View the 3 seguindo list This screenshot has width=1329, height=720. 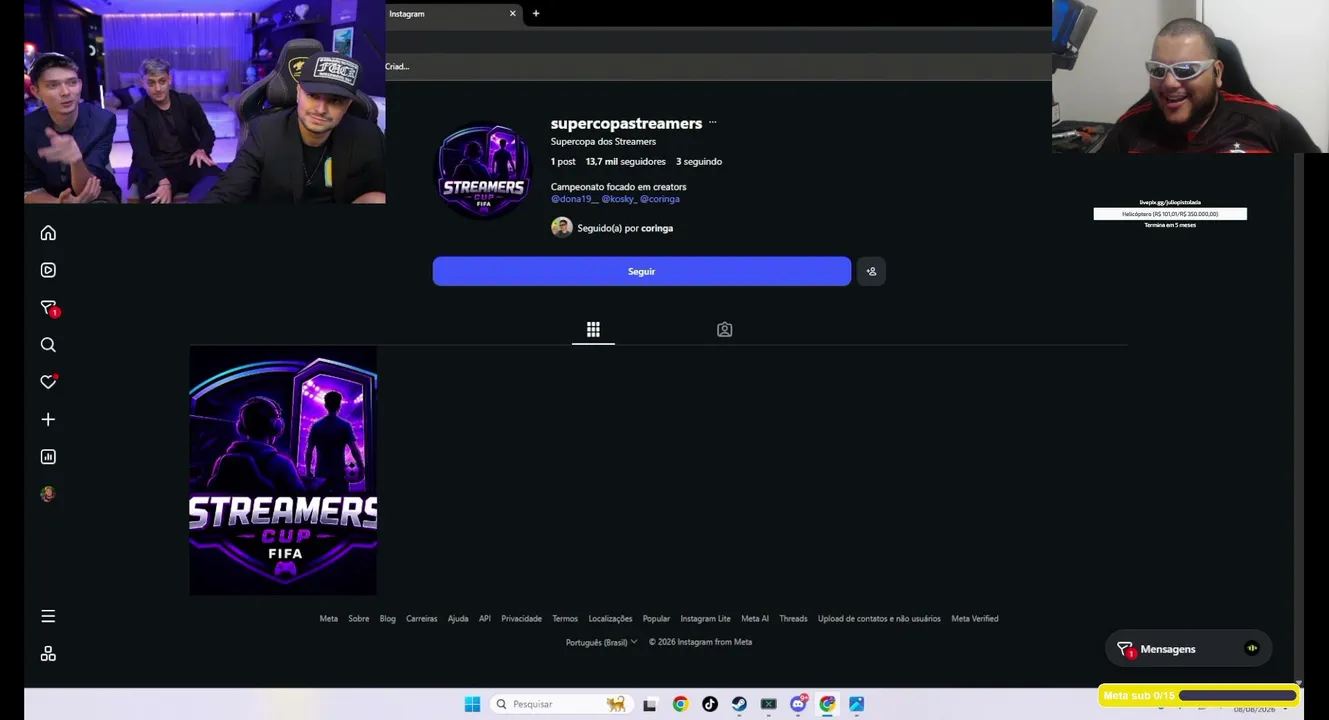click(699, 161)
